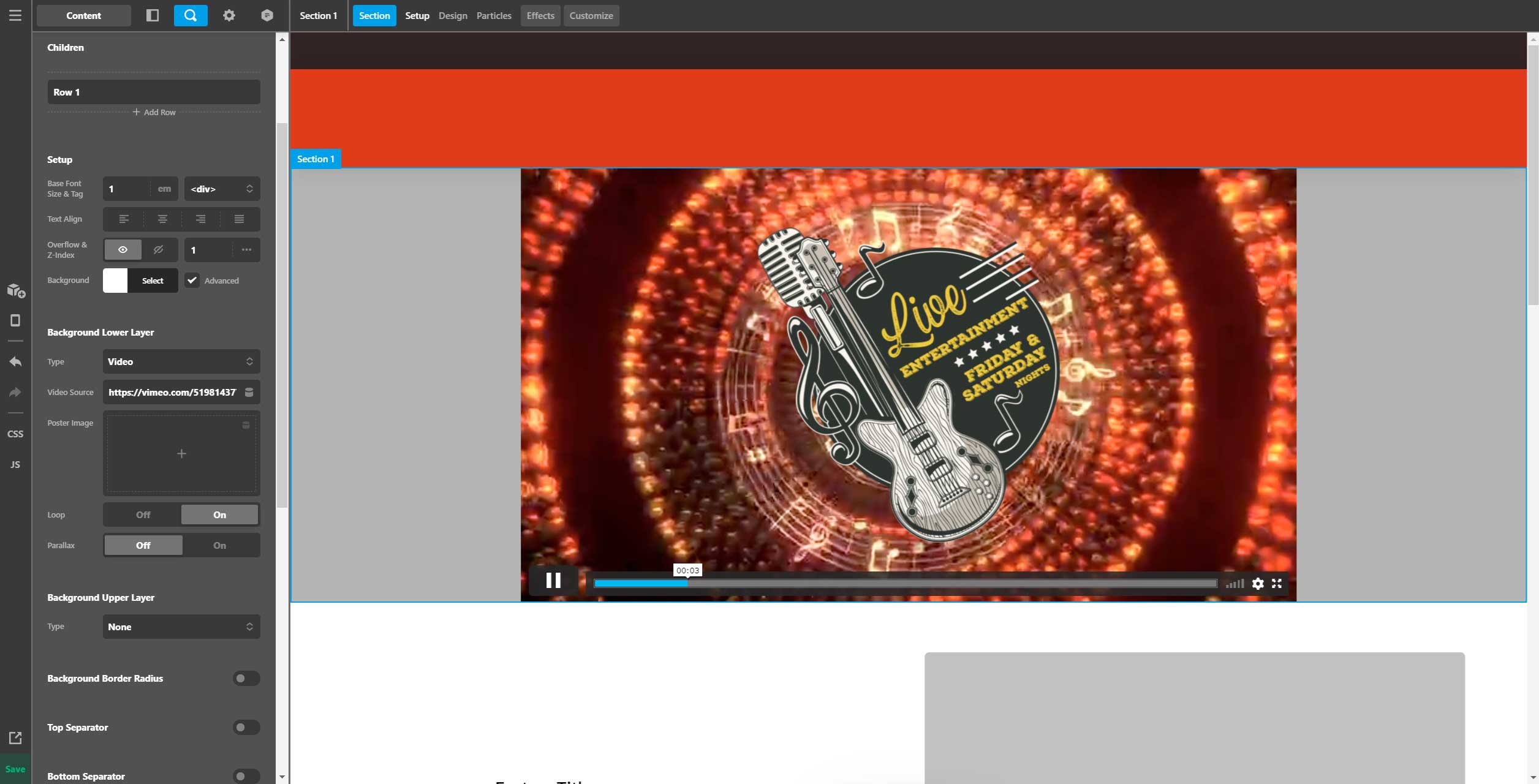Viewport: 1539px width, 784px height.
Task: Select the Section 1 canvas tag
Action: tap(316, 159)
